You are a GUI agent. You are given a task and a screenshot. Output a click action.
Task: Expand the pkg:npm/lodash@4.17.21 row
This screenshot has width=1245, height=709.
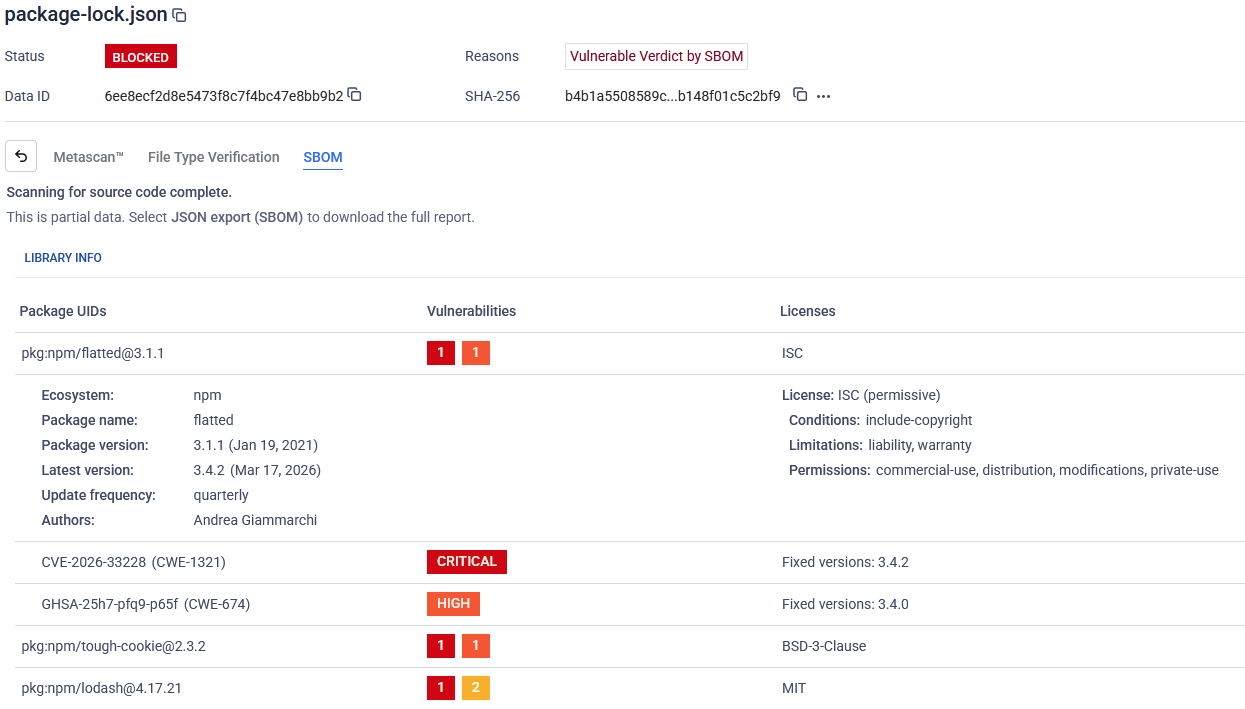[101, 688]
